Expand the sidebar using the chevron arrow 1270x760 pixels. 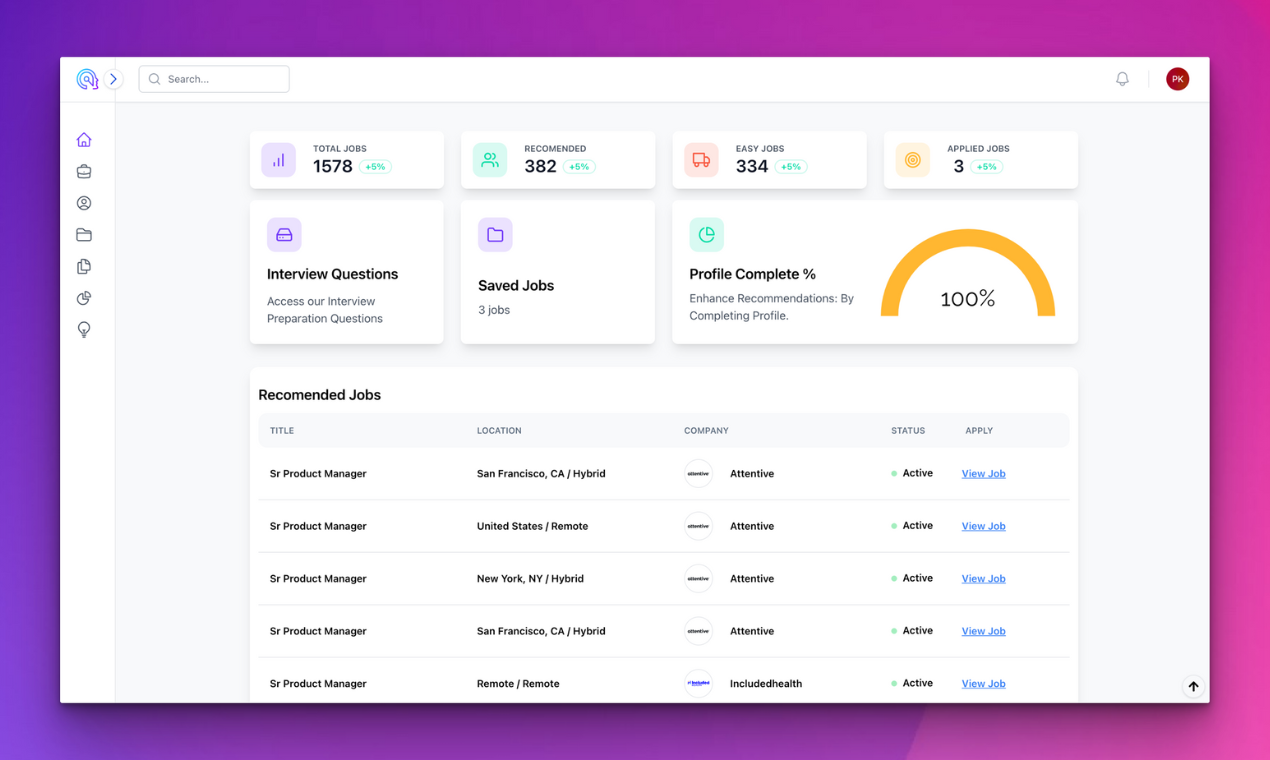(113, 78)
